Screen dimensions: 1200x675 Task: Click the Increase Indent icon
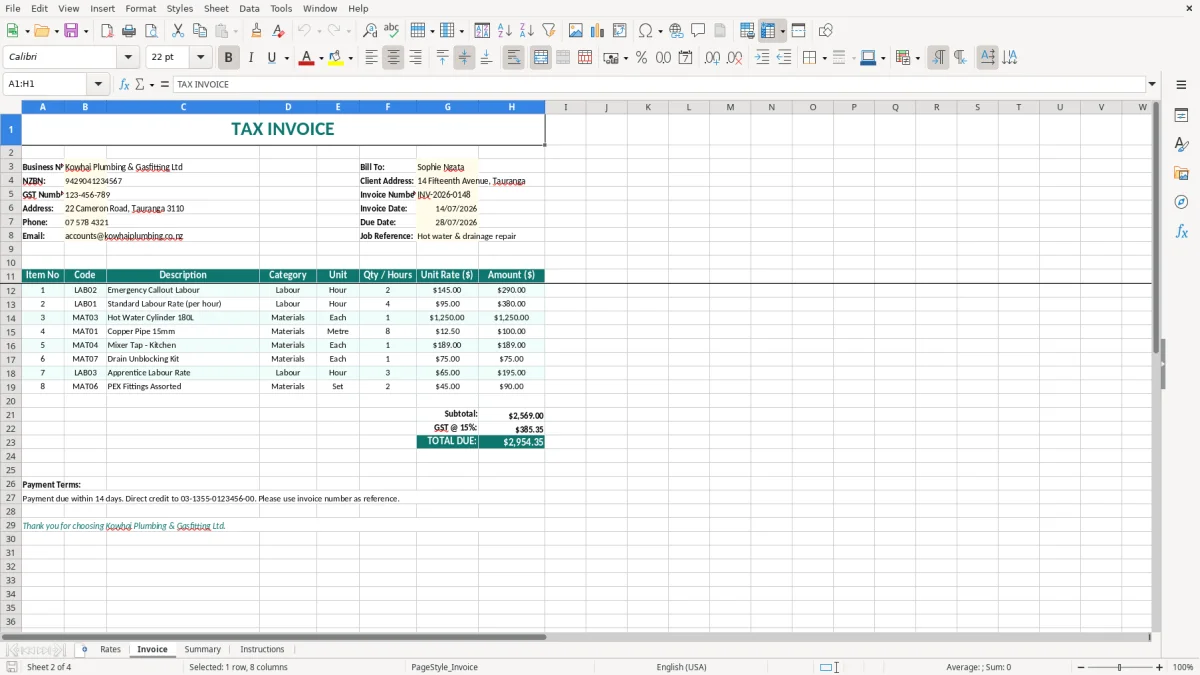click(x=762, y=58)
